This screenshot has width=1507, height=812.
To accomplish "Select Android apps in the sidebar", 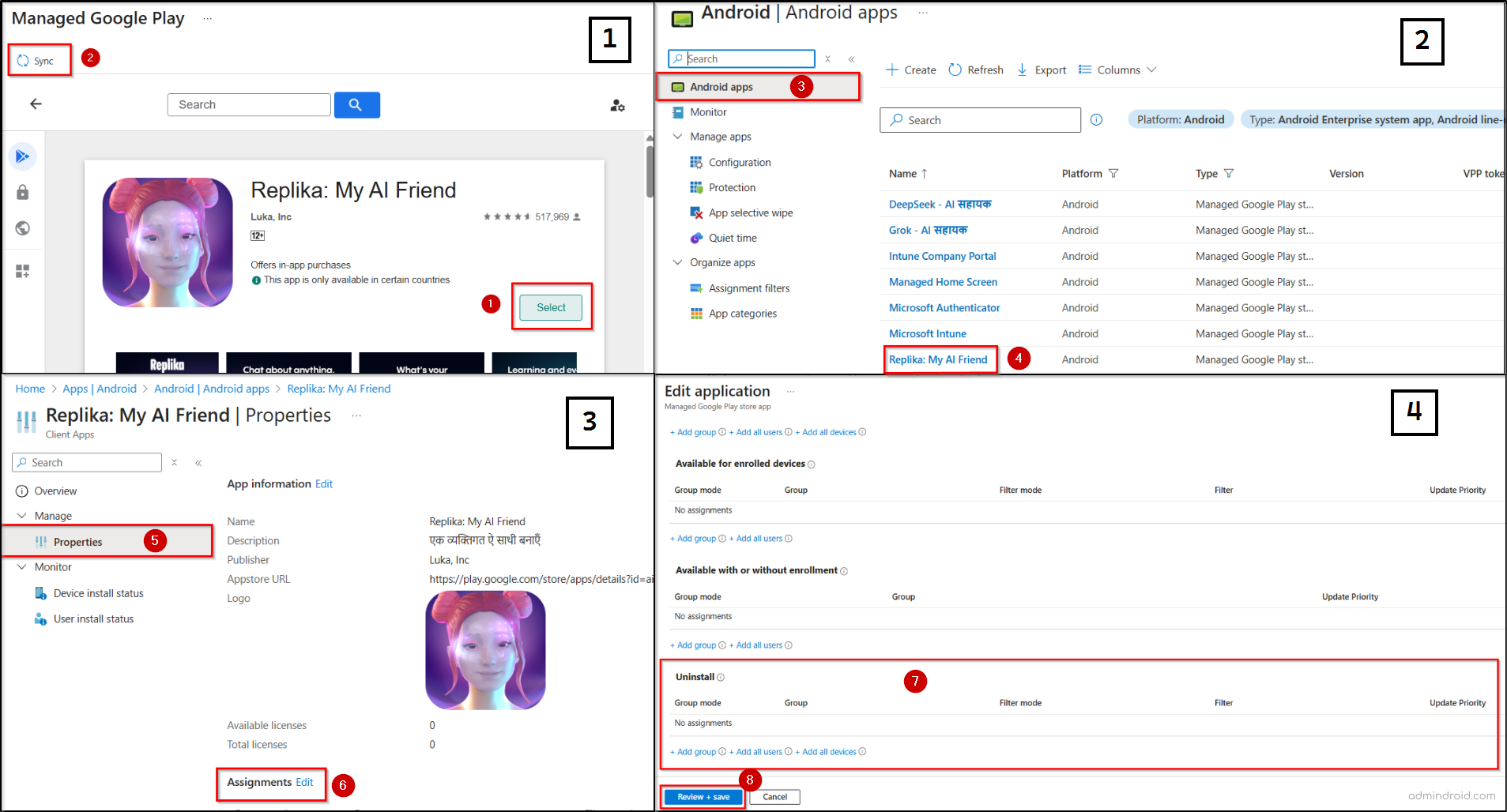I will pos(721,87).
